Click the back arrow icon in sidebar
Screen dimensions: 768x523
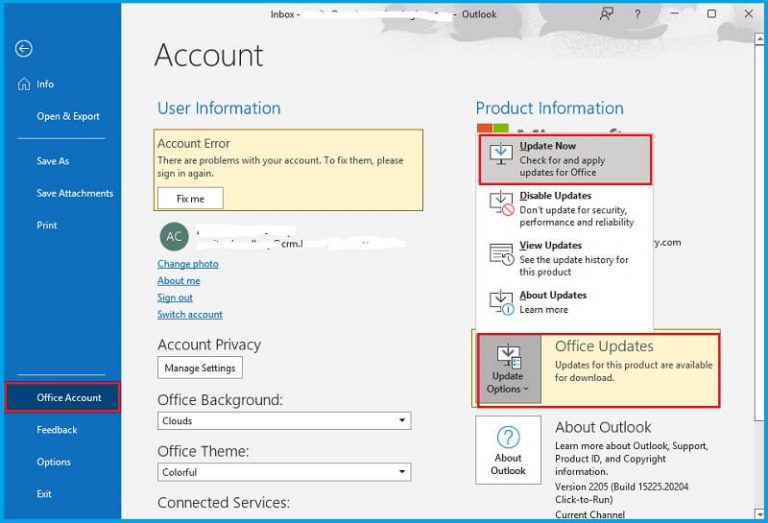click(24, 48)
